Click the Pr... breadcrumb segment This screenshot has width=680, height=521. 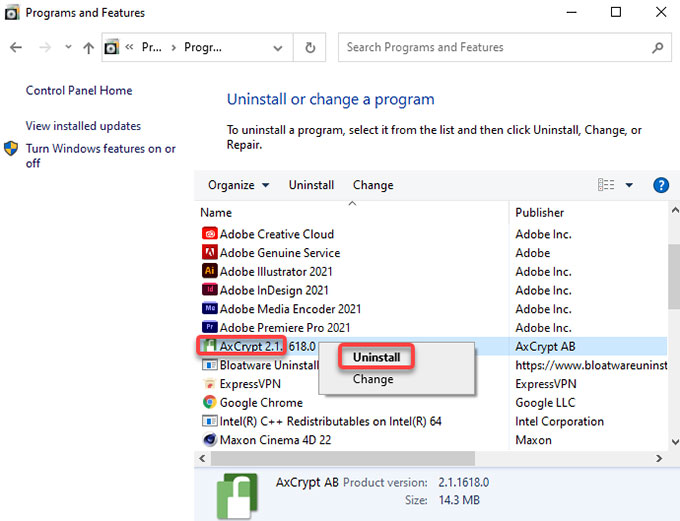151,47
